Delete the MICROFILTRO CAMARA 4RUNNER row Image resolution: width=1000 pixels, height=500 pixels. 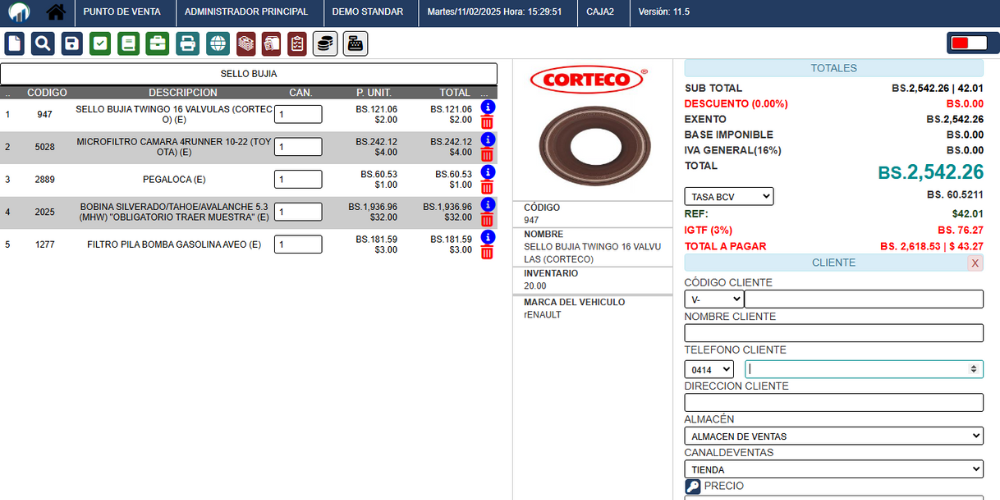pos(487,154)
